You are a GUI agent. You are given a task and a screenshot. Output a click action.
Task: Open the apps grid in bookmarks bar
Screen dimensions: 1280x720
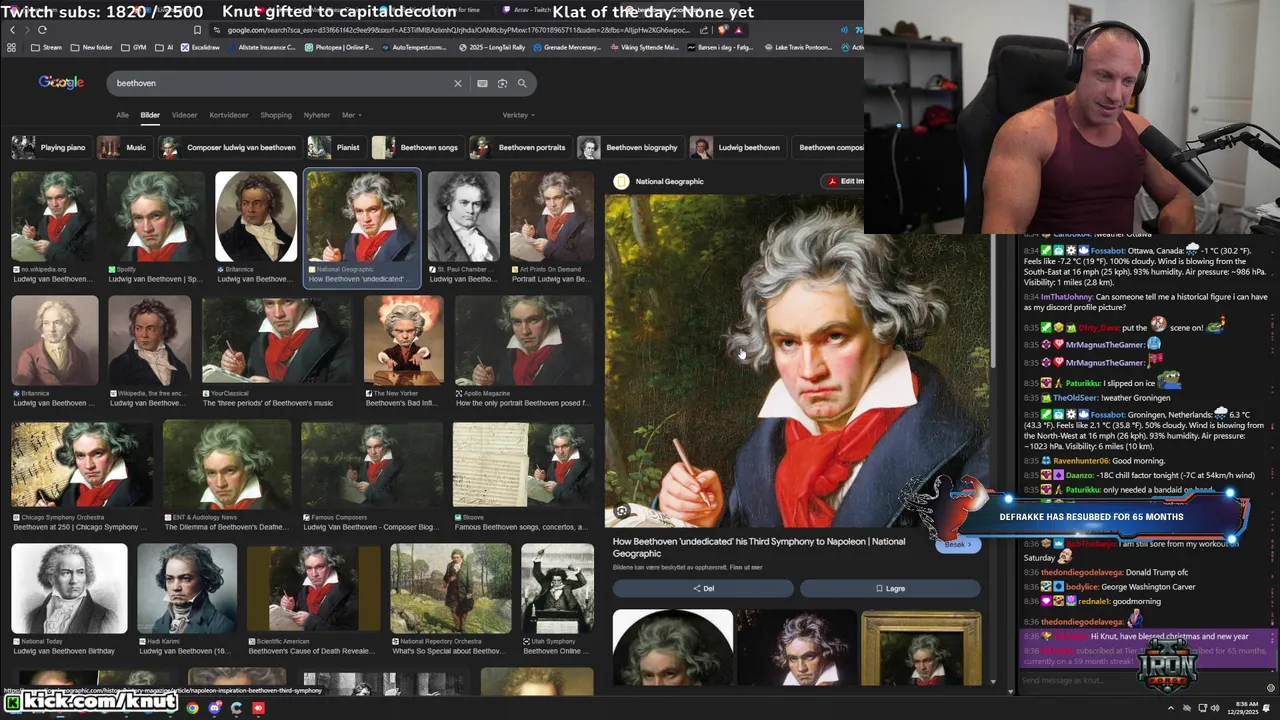[x=12, y=47]
